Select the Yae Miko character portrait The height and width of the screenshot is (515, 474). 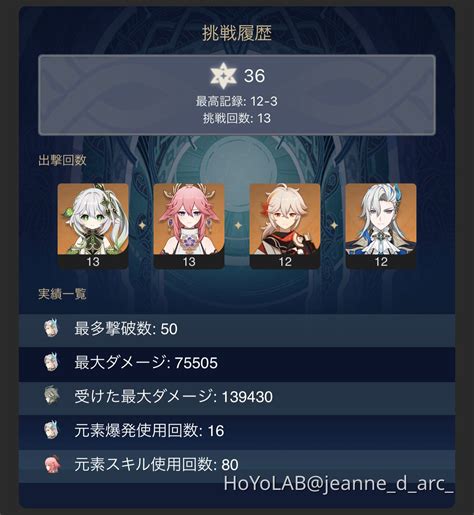pos(189,226)
